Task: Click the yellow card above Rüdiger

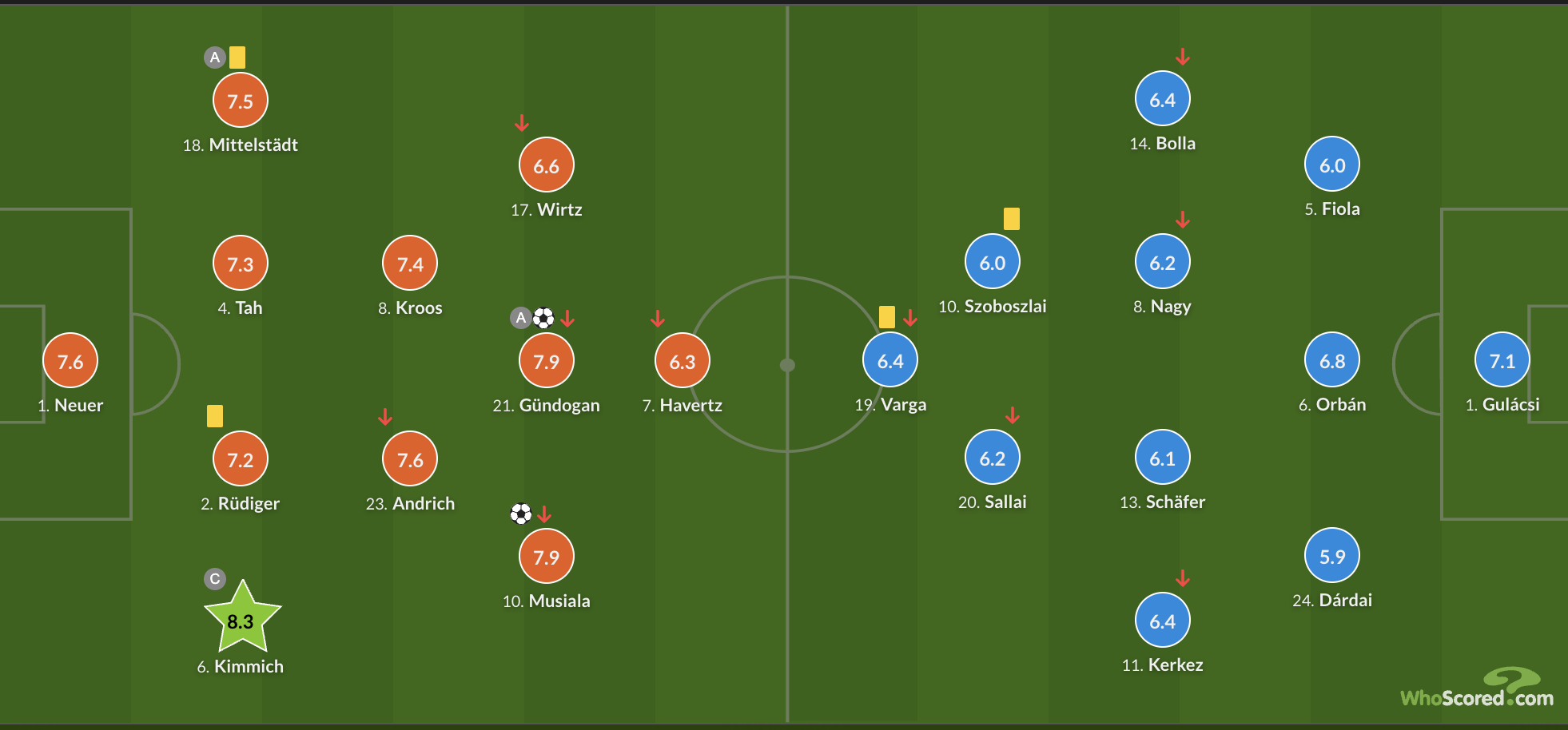Action: tap(215, 416)
